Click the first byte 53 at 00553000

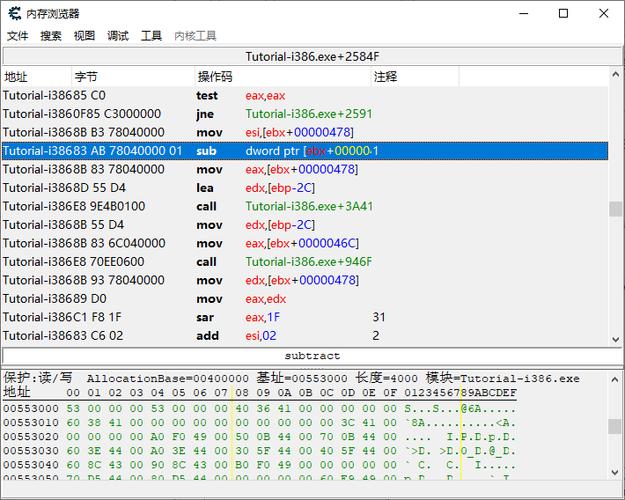(x=73, y=409)
